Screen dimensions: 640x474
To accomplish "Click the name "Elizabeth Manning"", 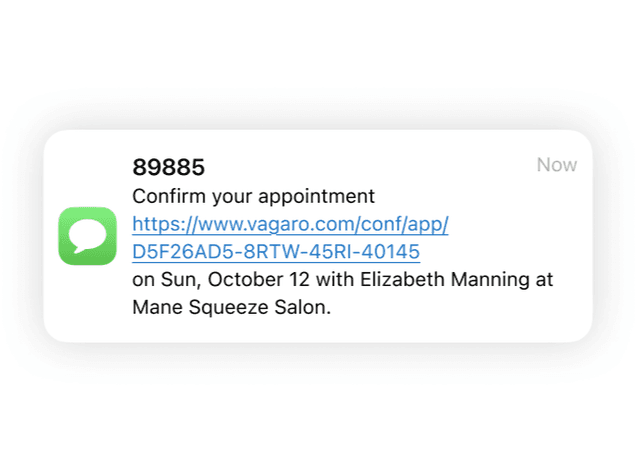I will click(x=441, y=279).
